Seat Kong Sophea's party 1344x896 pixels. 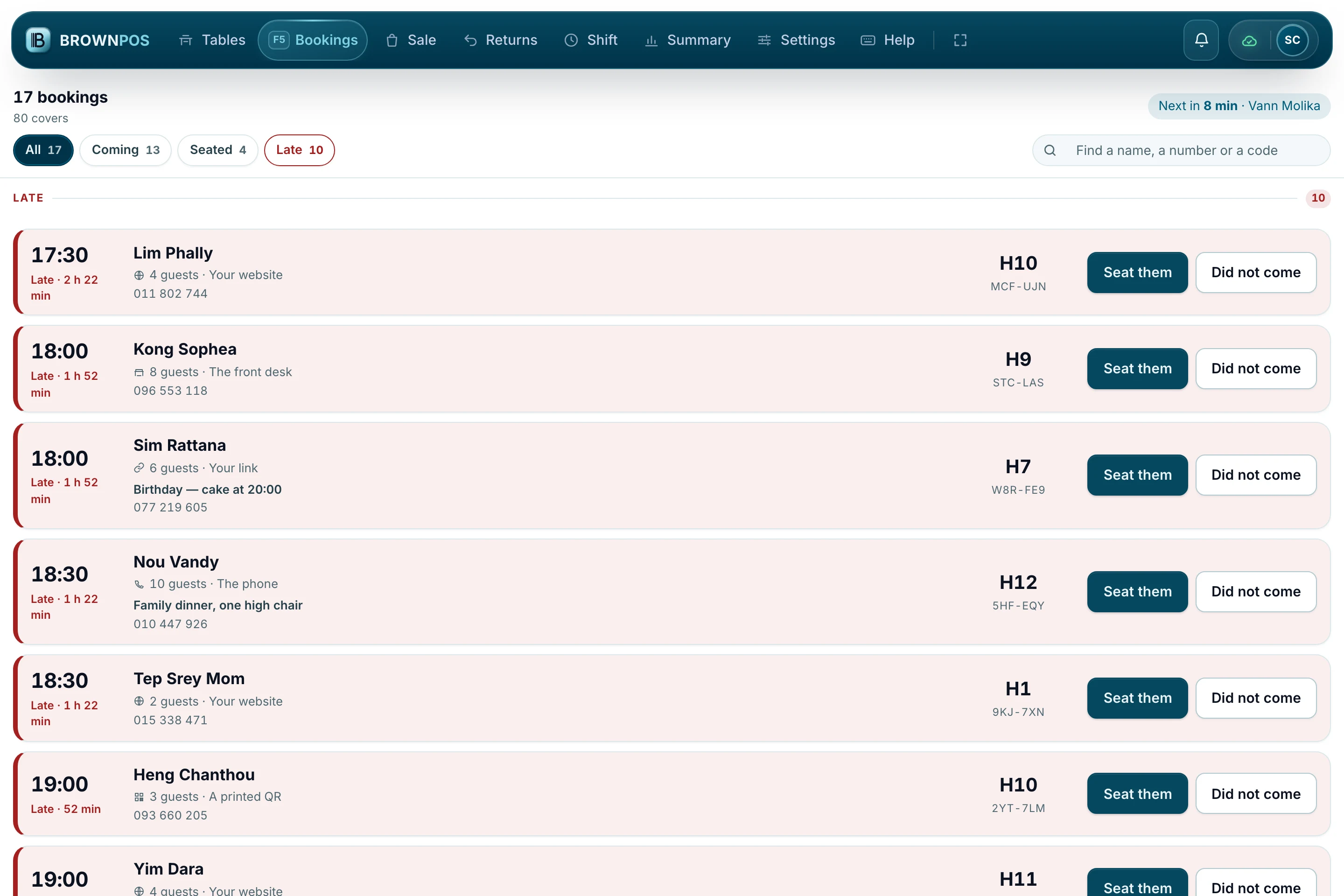coord(1137,369)
